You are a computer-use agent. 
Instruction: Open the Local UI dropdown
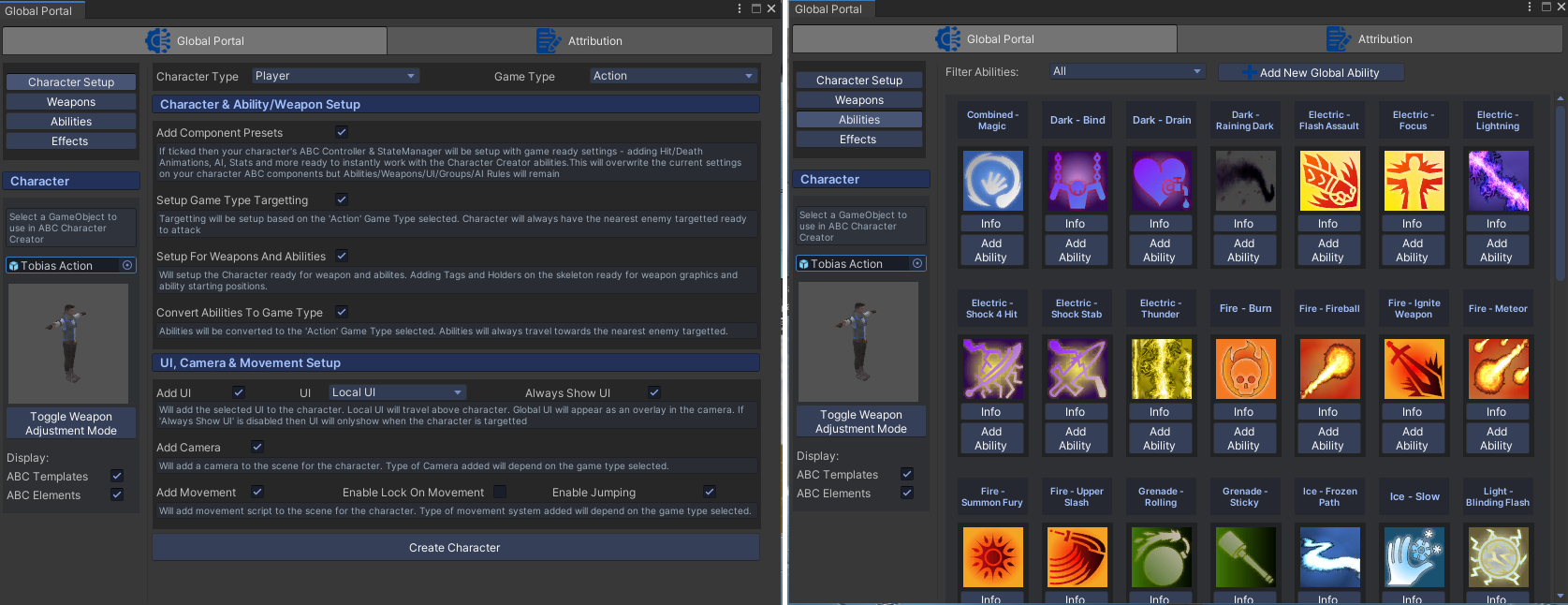click(397, 392)
